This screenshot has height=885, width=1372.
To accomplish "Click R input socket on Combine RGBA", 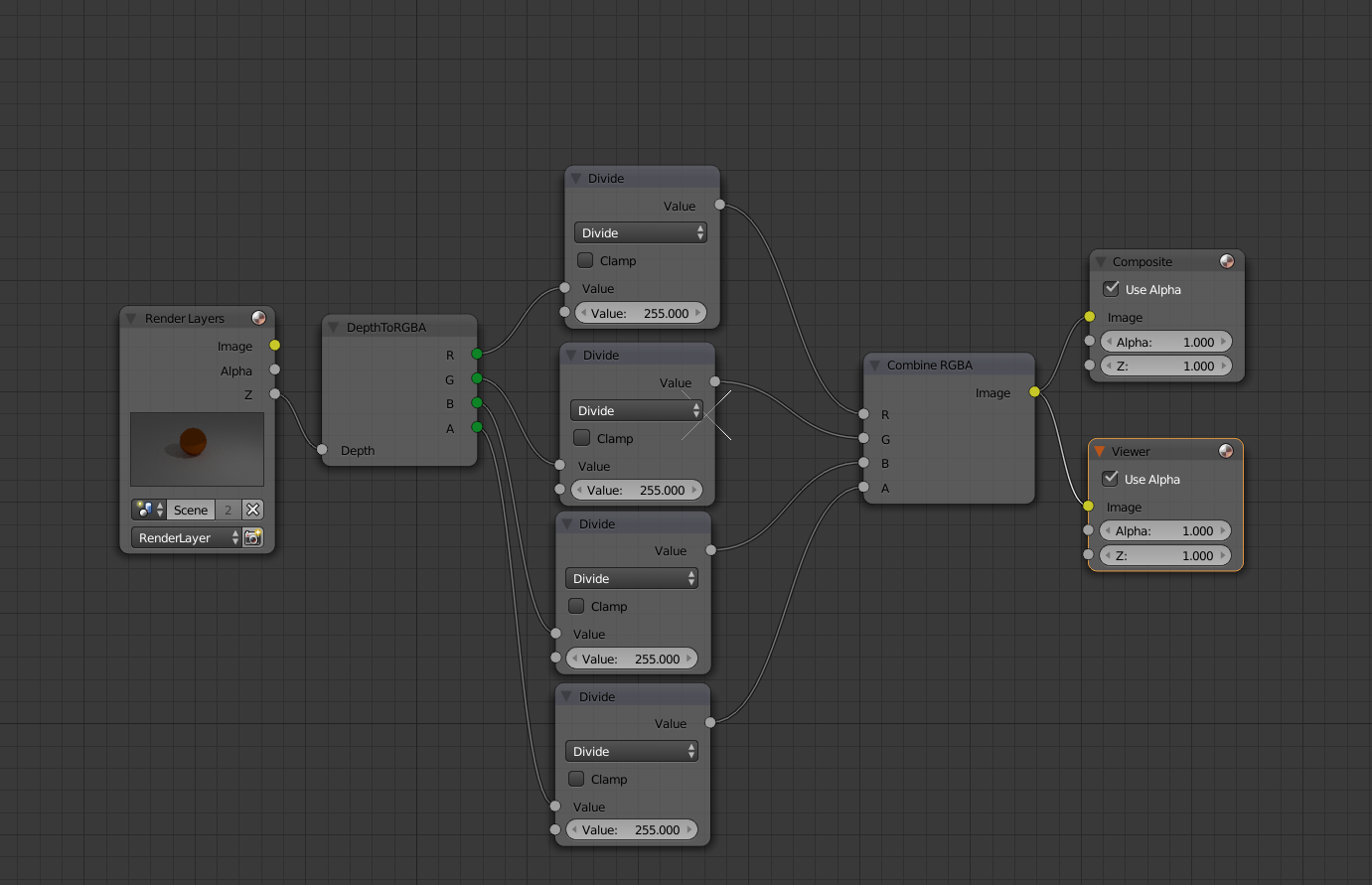I will 863,414.
